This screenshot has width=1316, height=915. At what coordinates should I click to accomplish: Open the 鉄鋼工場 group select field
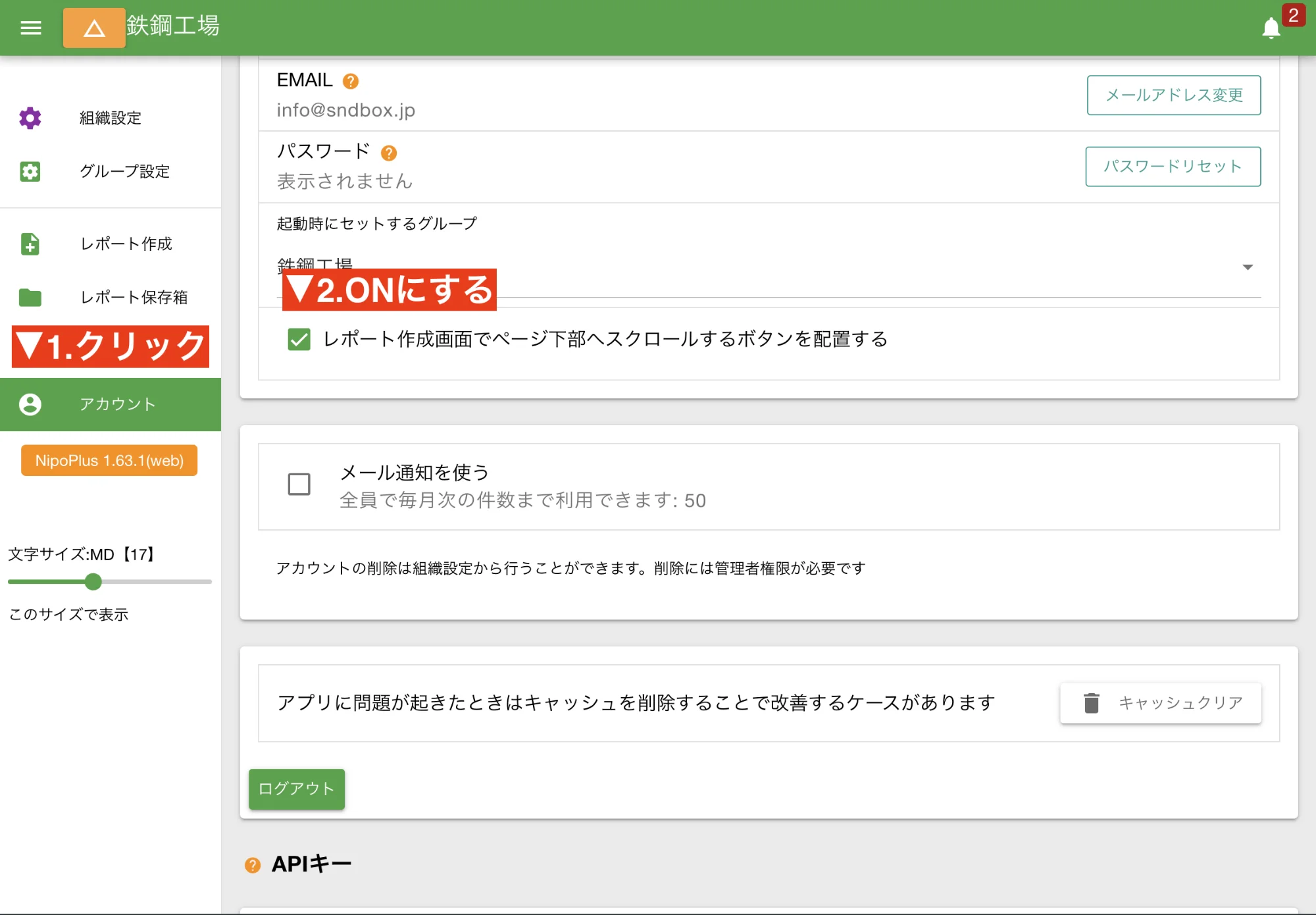point(724,267)
